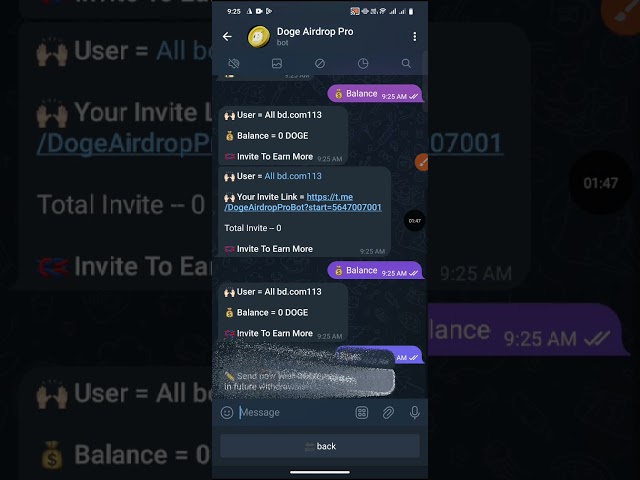This screenshot has height=480, width=640.
Task: Open the DogeAirdropProBot invite link
Action: coord(303,202)
